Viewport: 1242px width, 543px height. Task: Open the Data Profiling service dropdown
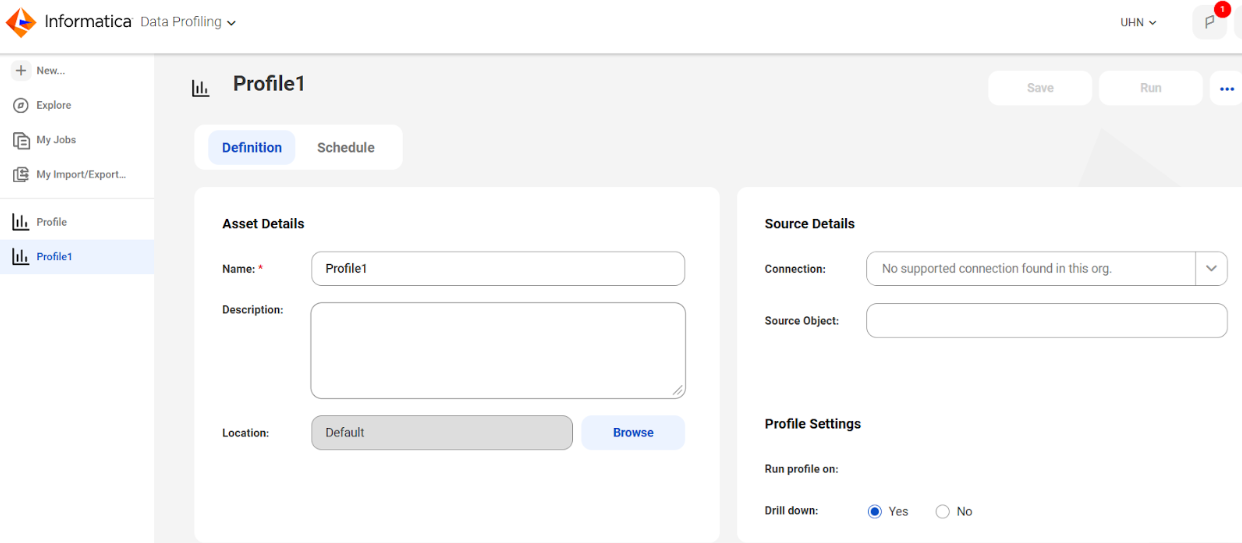pos(188,22)
